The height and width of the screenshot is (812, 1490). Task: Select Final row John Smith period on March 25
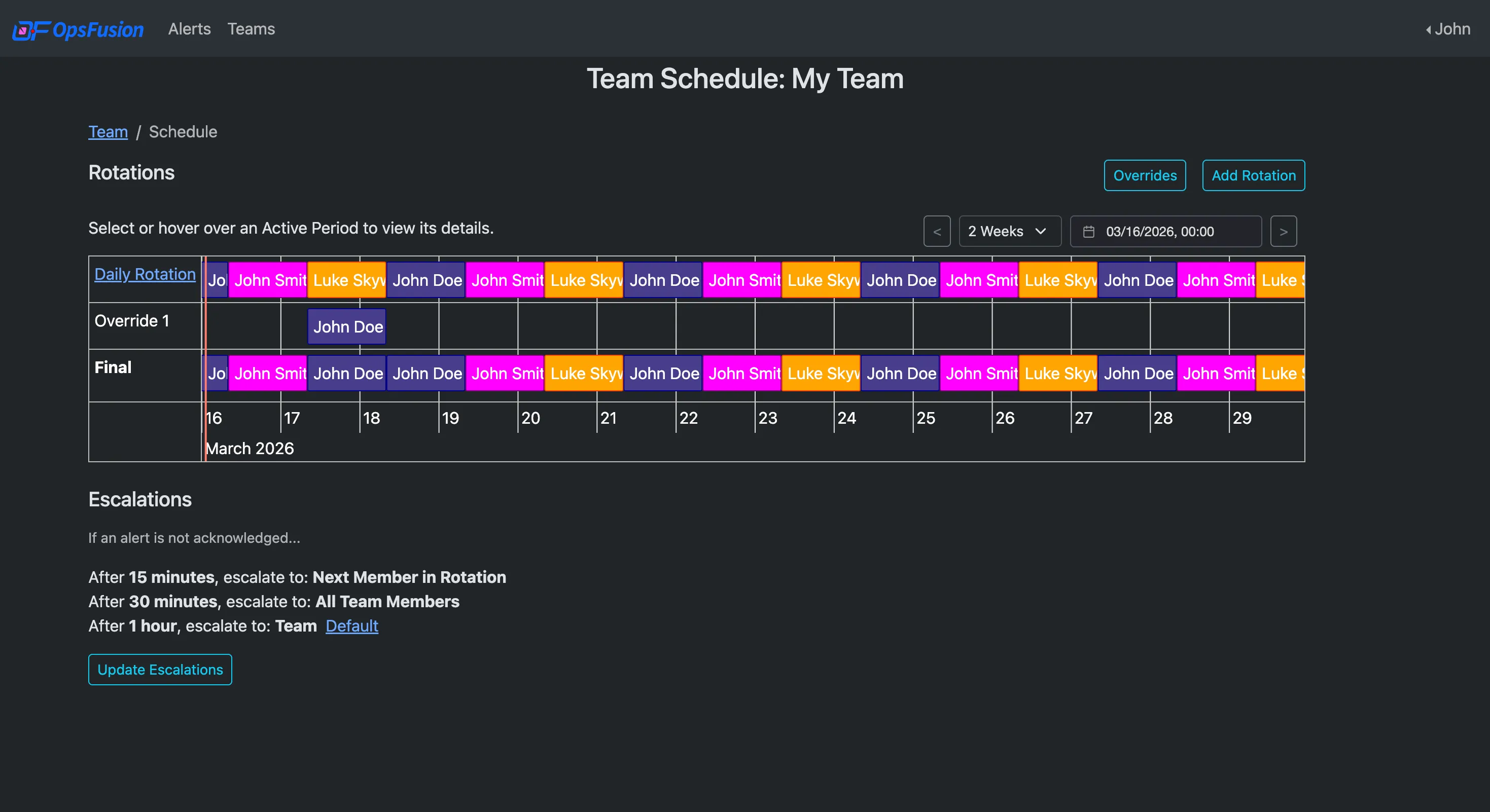coord(979,374)
